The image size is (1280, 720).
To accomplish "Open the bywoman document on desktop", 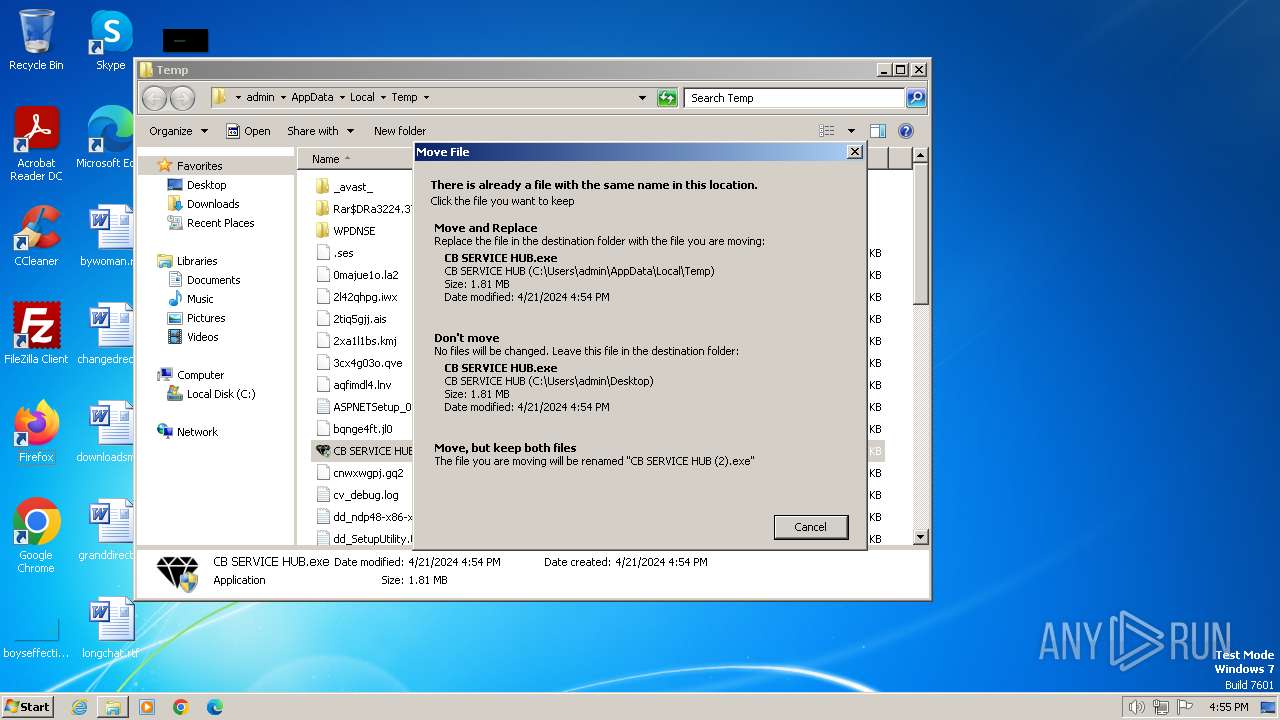I will 108,236.
